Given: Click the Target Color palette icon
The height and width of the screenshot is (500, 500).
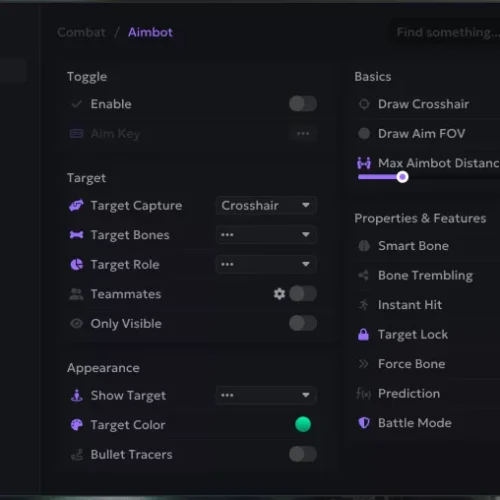Looking at the screenshot, I should (x=77, y=425).
